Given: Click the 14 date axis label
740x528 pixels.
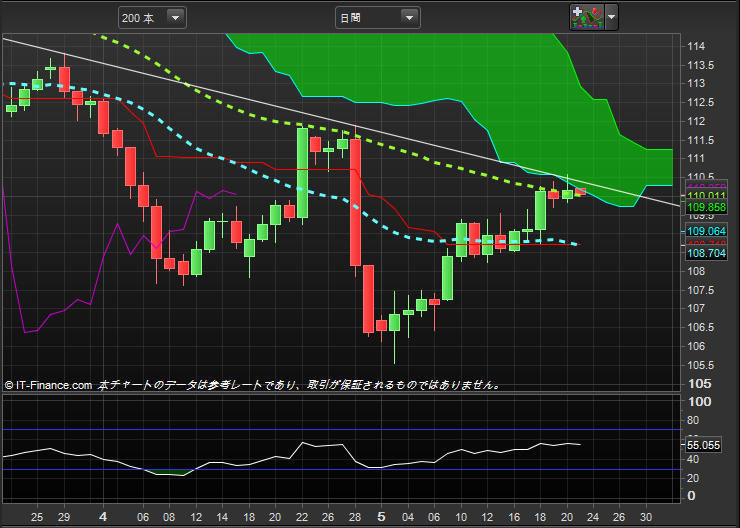Looking at the screenshot, I should tap(222, 517).
